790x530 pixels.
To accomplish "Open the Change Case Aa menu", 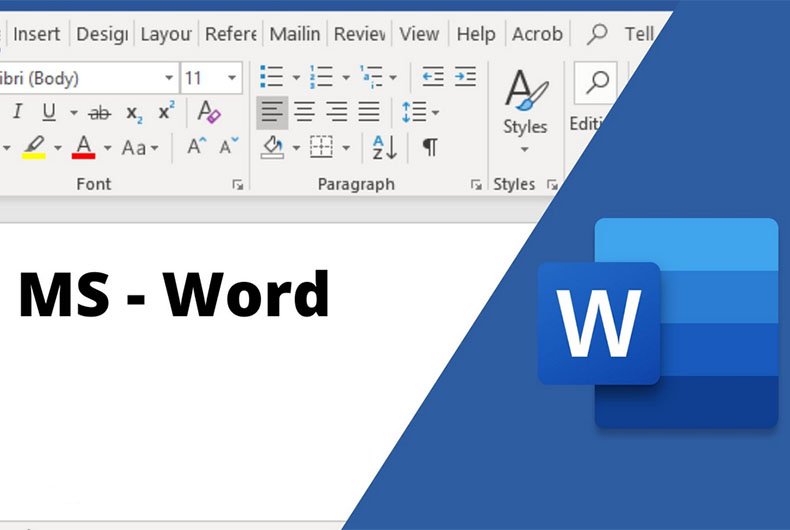I will coord(140,148).
